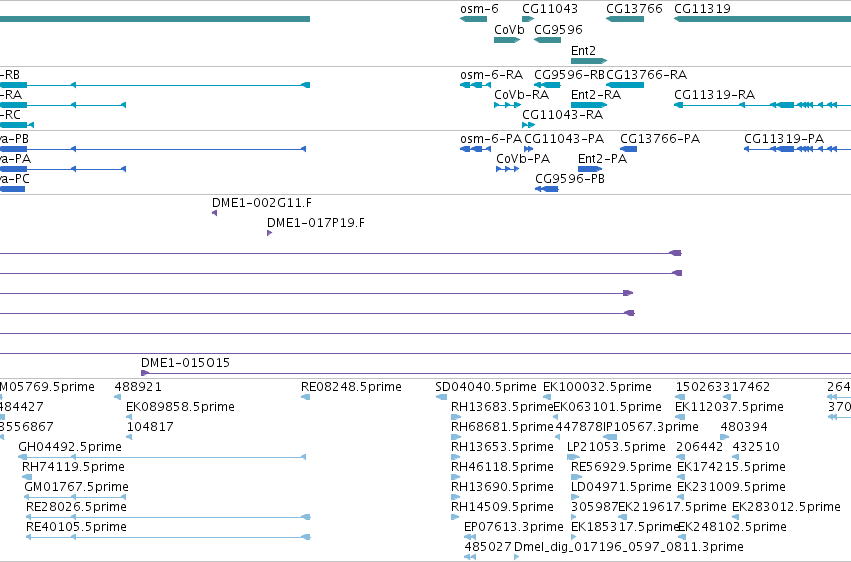
Task: Click the osm-6-RA transcript label
Action: 491,74
